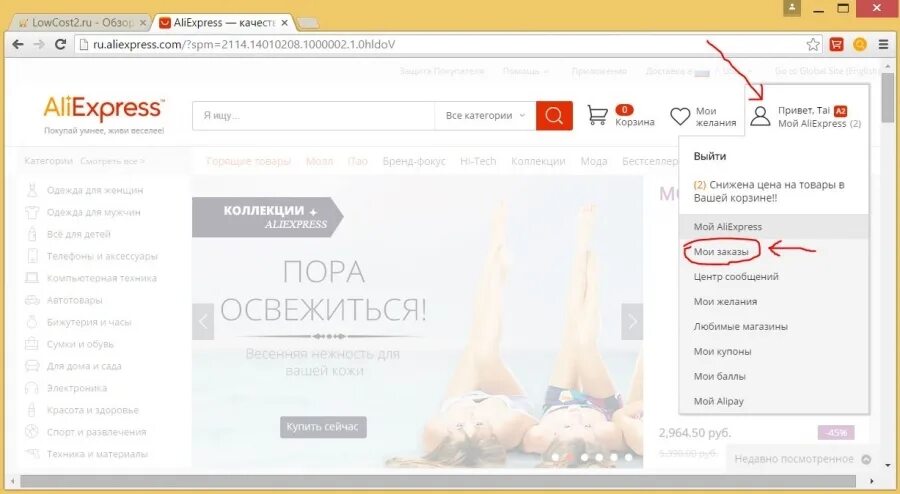Click the A2 badge next to Привет, Tai

pos(840,111)
